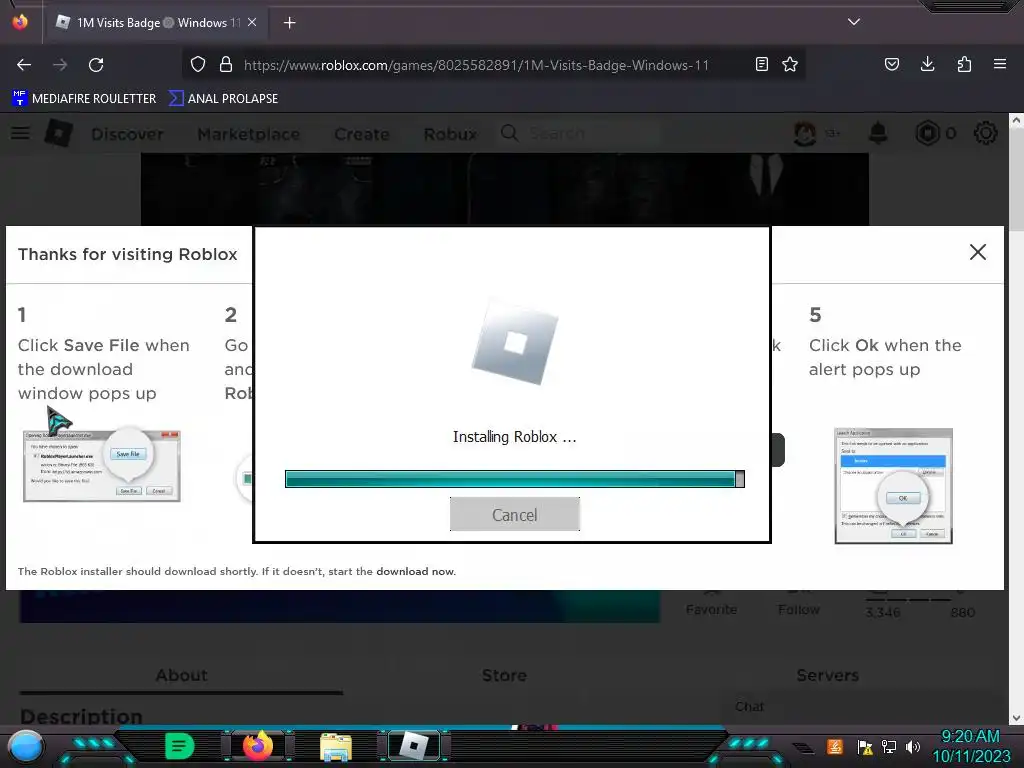Open the Roblox avatar profile icon
The image size is (1024, 768).
(x=805, y=133)
